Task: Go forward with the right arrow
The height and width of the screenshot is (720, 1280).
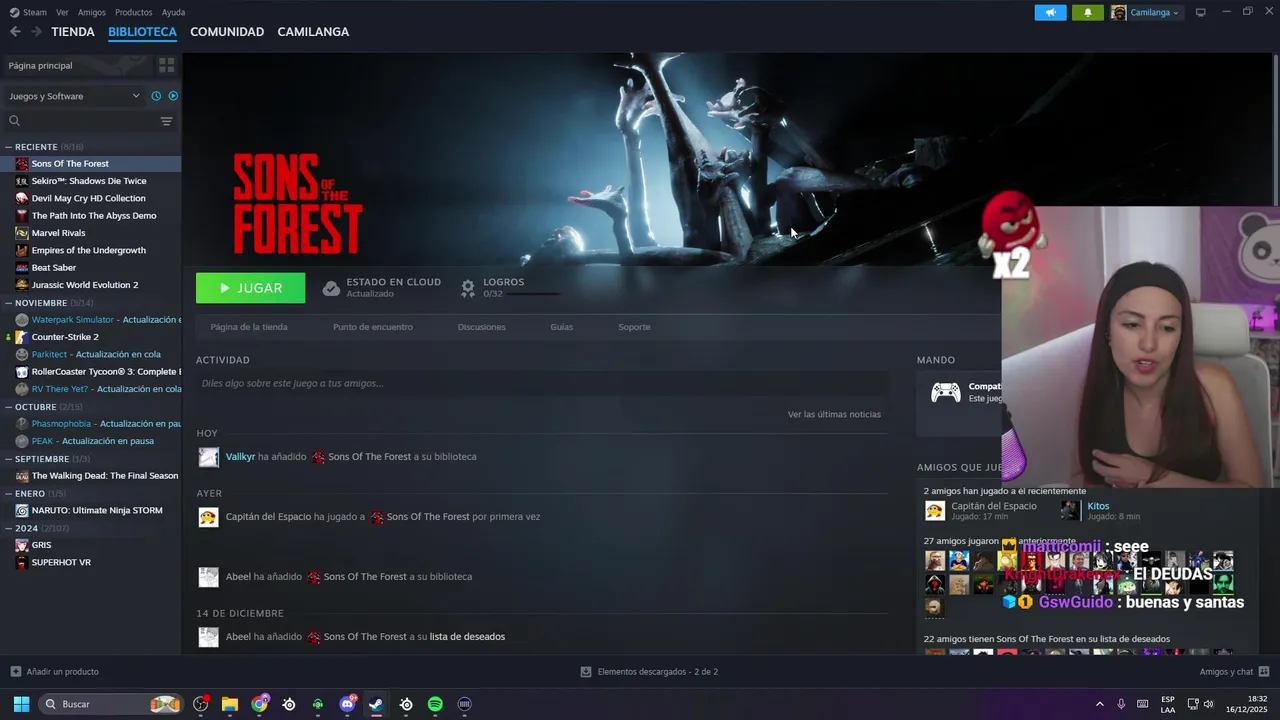Action: [x=36, y=32]
